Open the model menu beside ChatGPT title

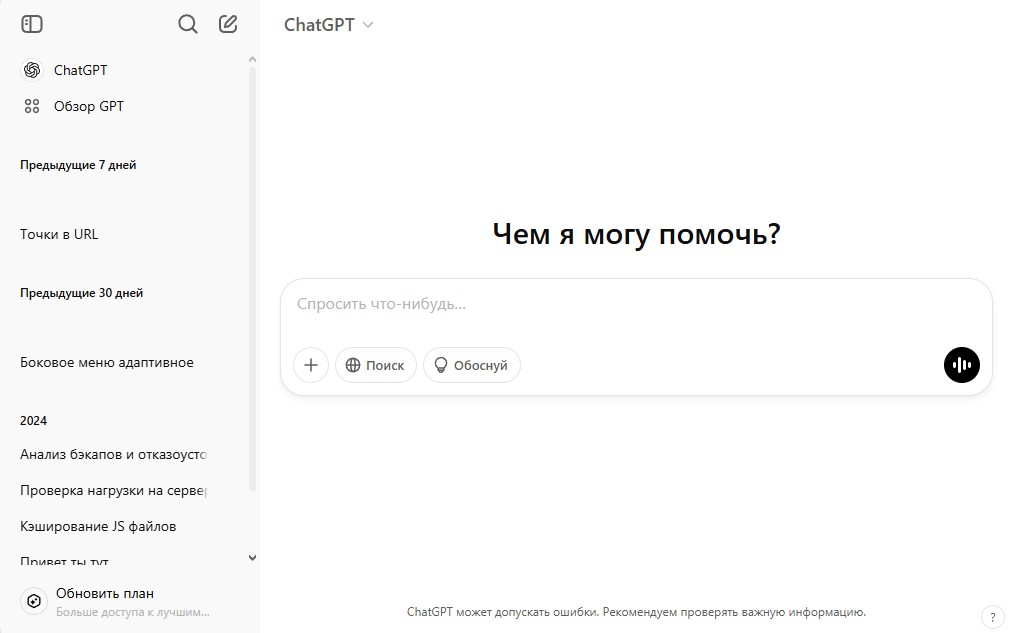click(366, 24)
